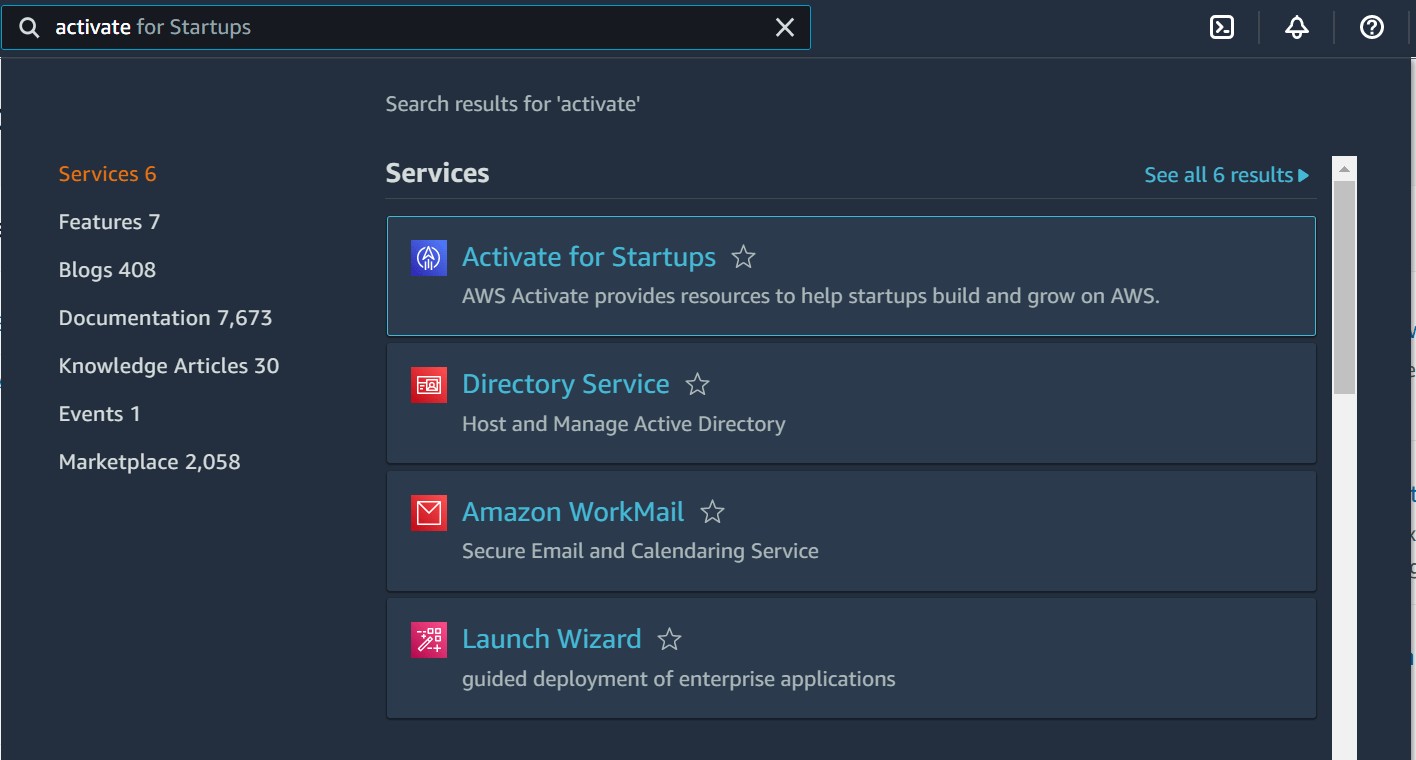Open the Blogs search results
The width and height of the screenshot is (1416, 760).
click(107, 269)
